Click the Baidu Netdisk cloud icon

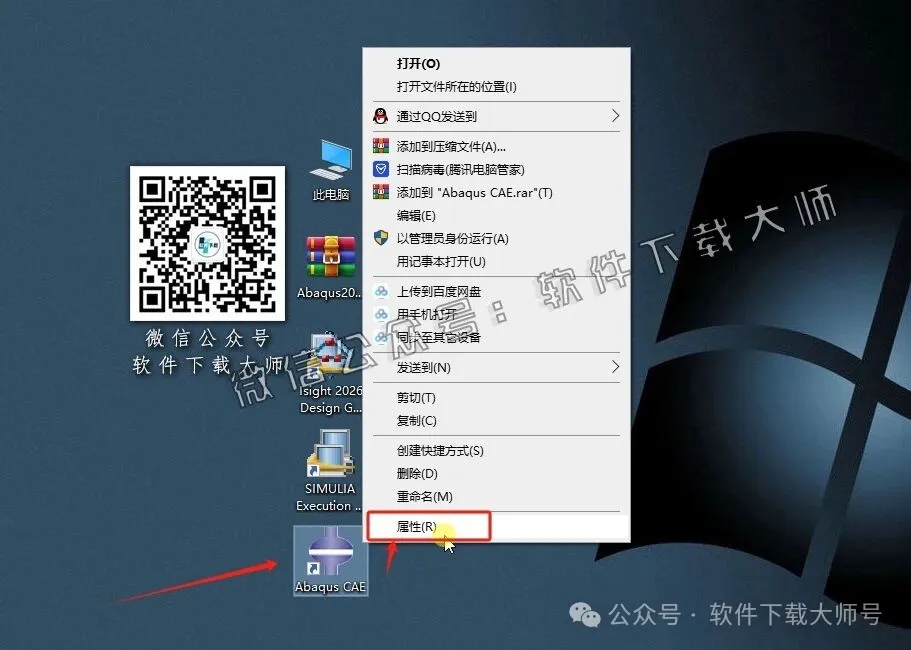[381, 291]
